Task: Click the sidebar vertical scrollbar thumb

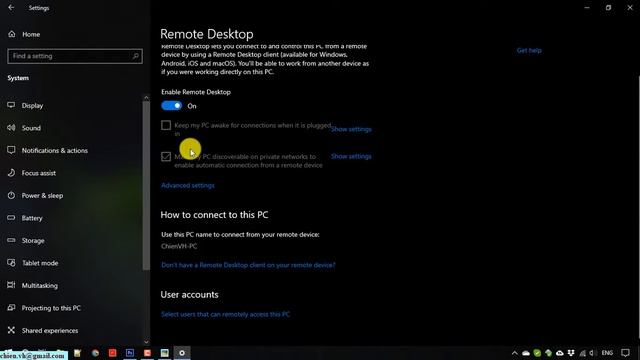Action: pyautogui.click(x=147, y=186)
